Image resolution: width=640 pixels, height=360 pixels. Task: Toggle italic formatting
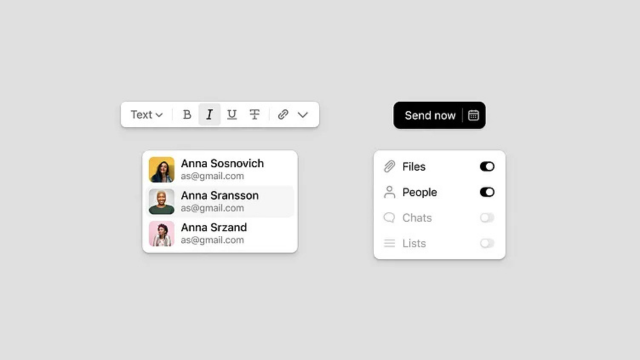point(209,115)
